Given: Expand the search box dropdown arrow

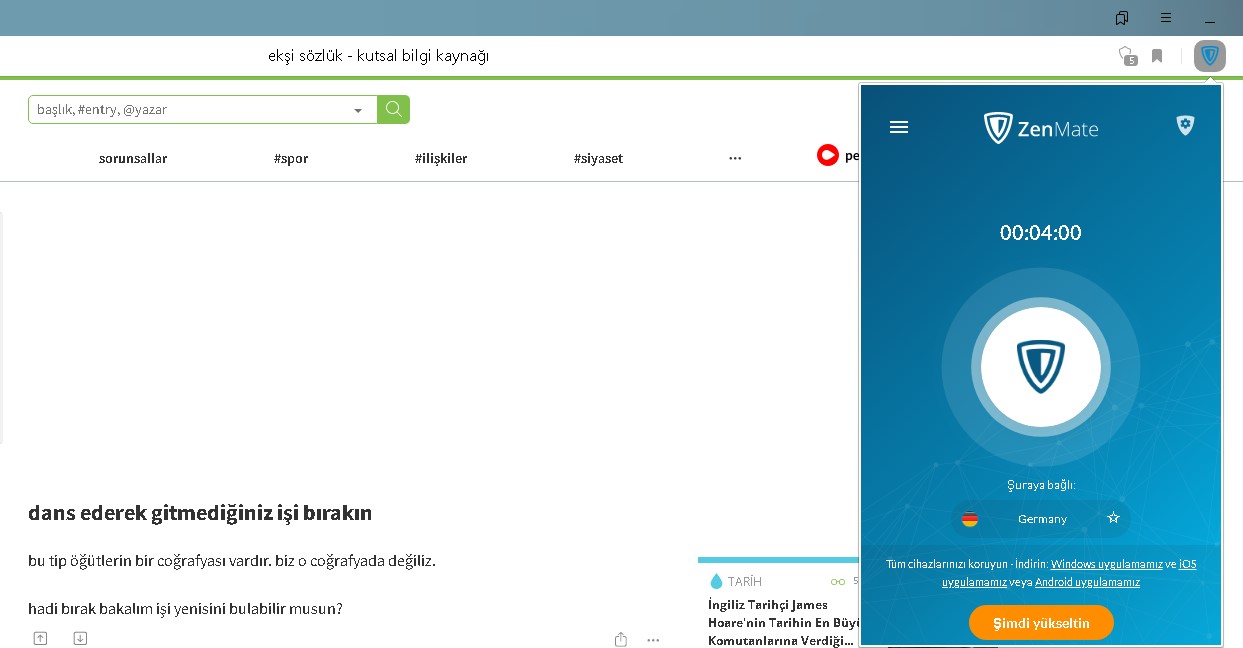Looking at the screenshot, I should point(358,111).
